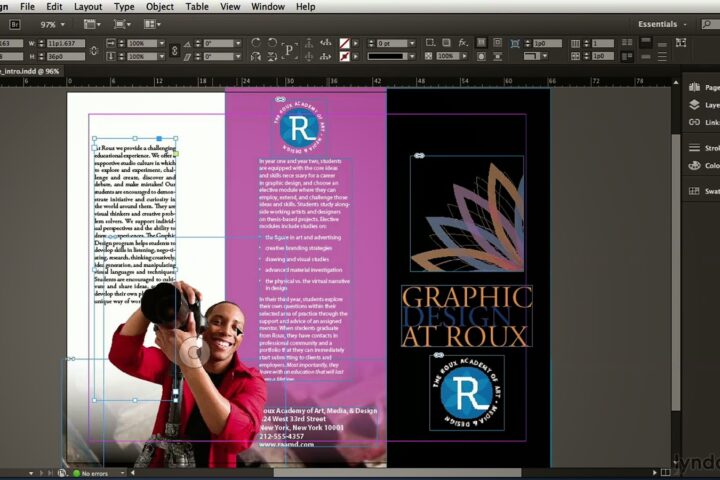Click the stroke color swatch in control bar
Viewport: 720px width, 480px height.
344,56
